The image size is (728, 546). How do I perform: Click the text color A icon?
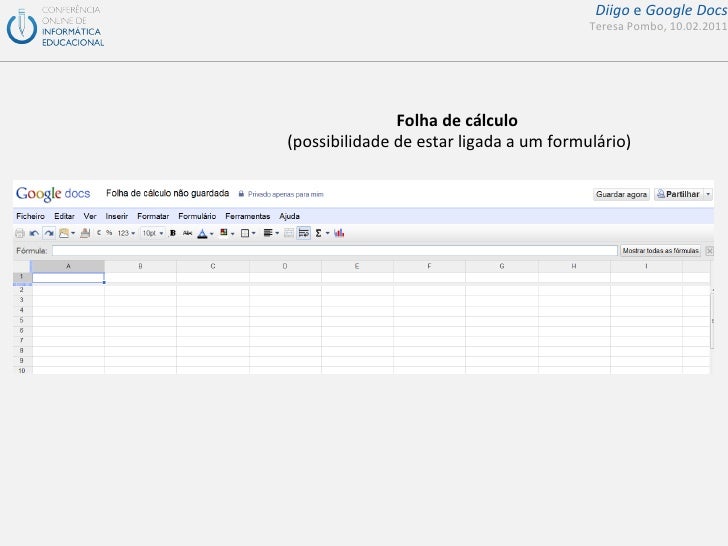[202, 234]
